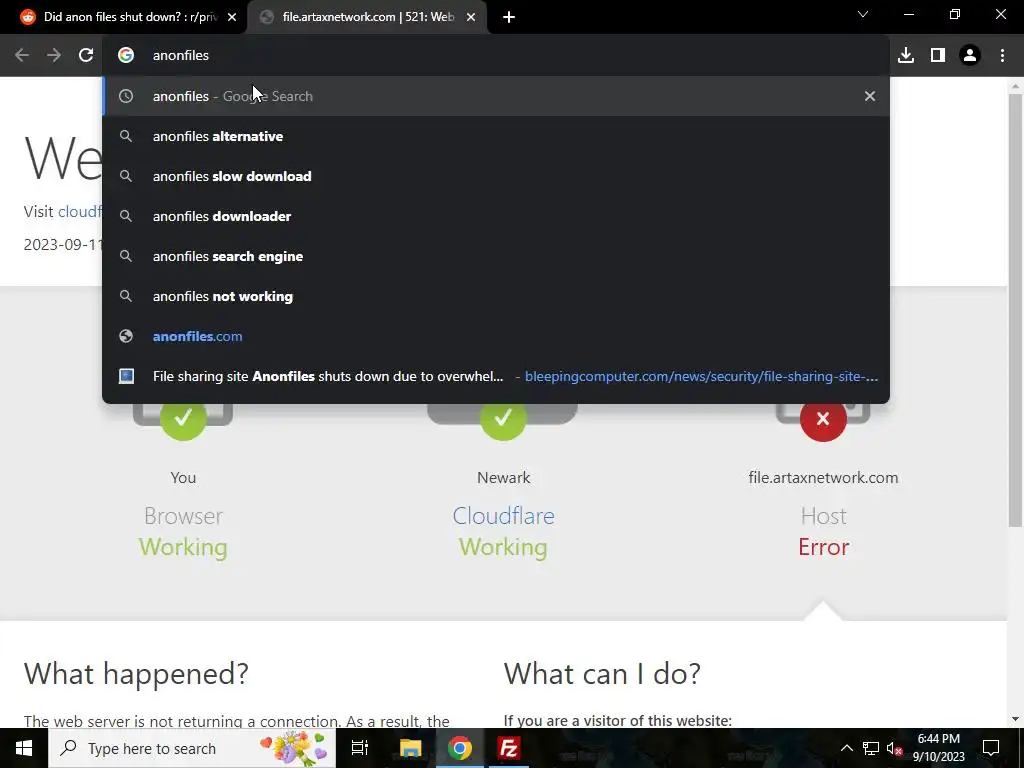This screenshot has width=1024, height=768.
Task: Open Chrome three-dot menu
Action: click(x=1002, y=56)
